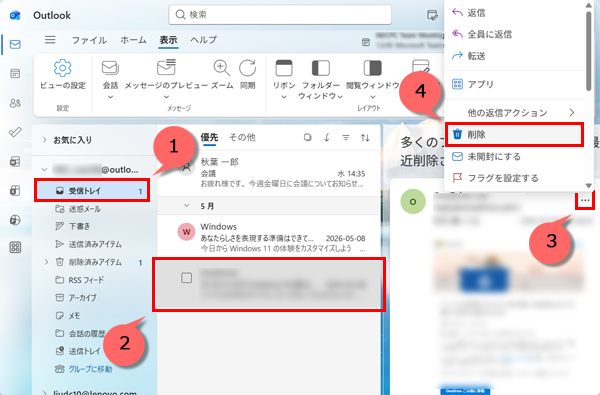Image resolution: width=600 pixels, height=395 pixels.
Task: Click the Windows sender avatar
Action: pyautogui.click(x=186, y=232)
